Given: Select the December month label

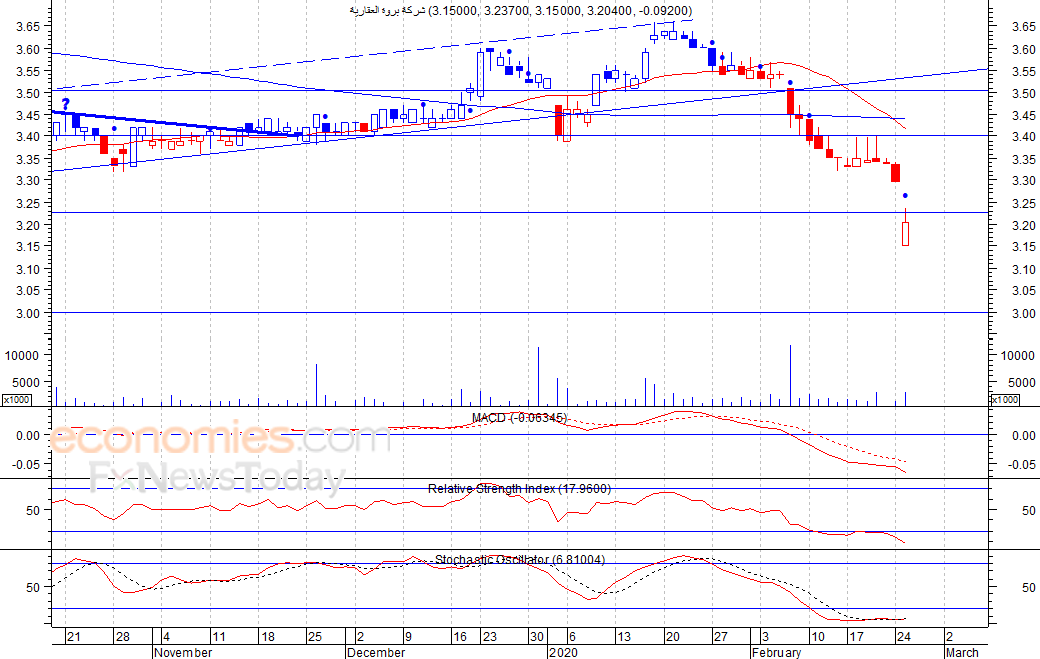Looking at the screenshot, I should pos(376,652).
